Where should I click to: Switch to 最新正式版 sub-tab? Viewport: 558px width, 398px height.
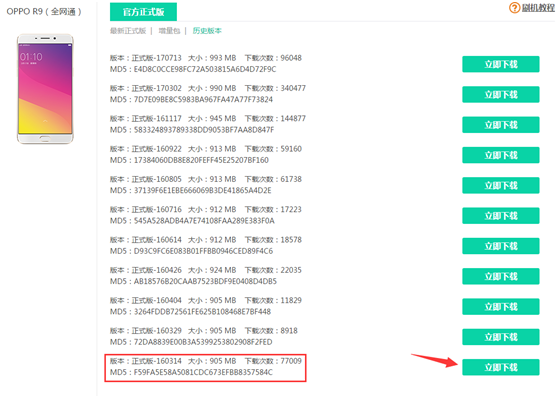128,31
